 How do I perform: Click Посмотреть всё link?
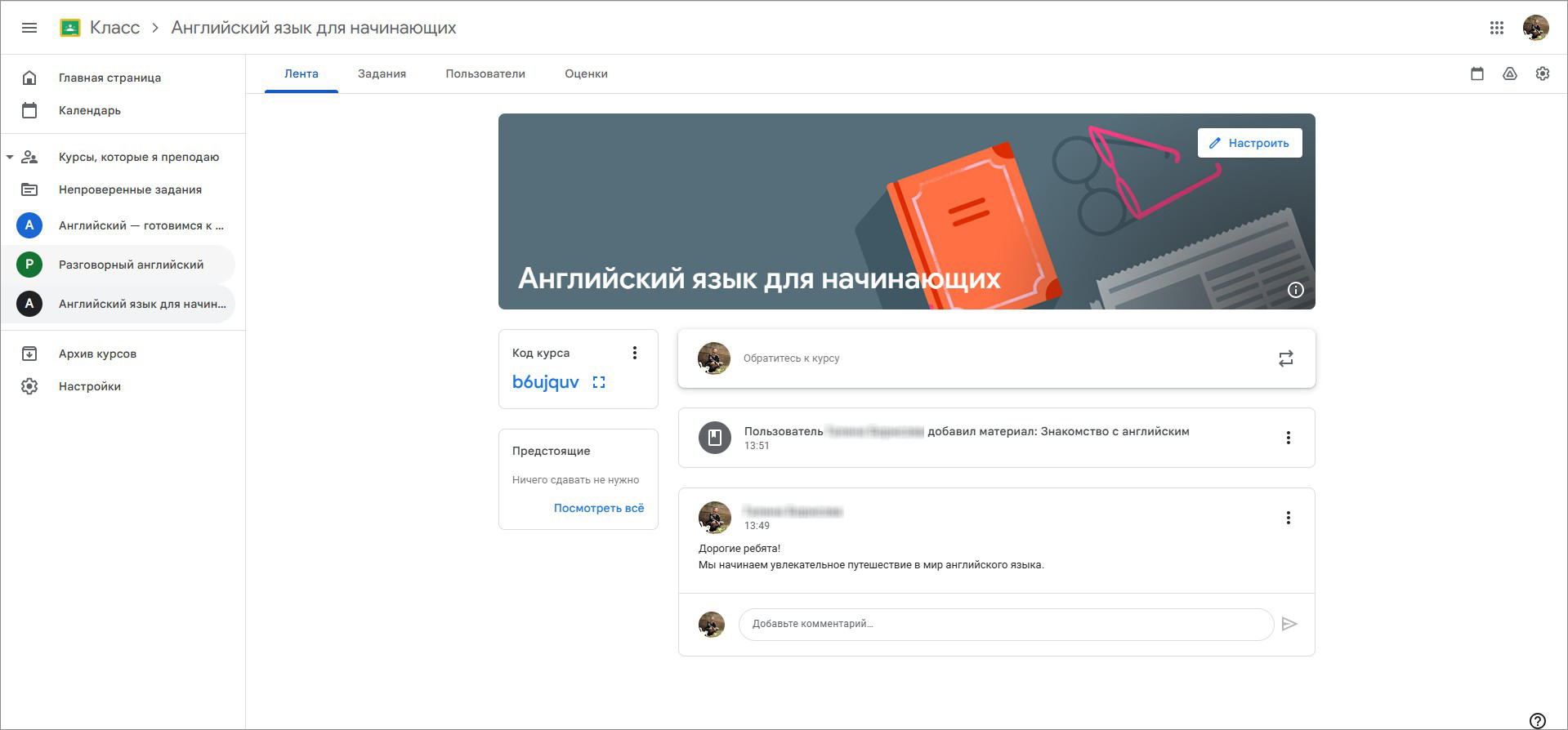[599, 508]
